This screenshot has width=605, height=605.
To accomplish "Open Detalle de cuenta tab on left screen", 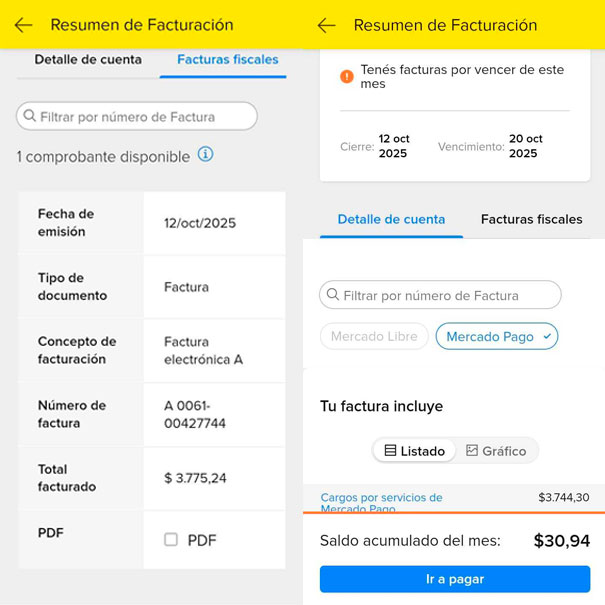I will tap(88, 60).
